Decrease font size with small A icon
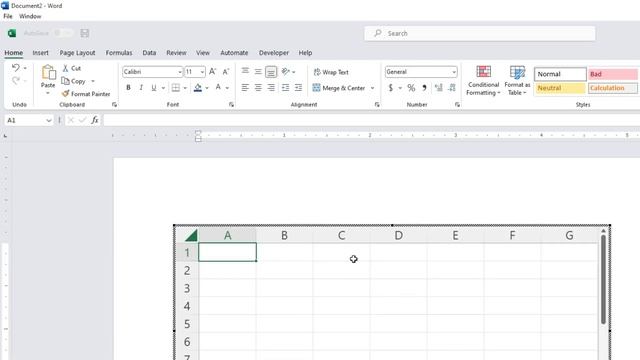Viewport: 640px width, 360px height. coord(225,72)
